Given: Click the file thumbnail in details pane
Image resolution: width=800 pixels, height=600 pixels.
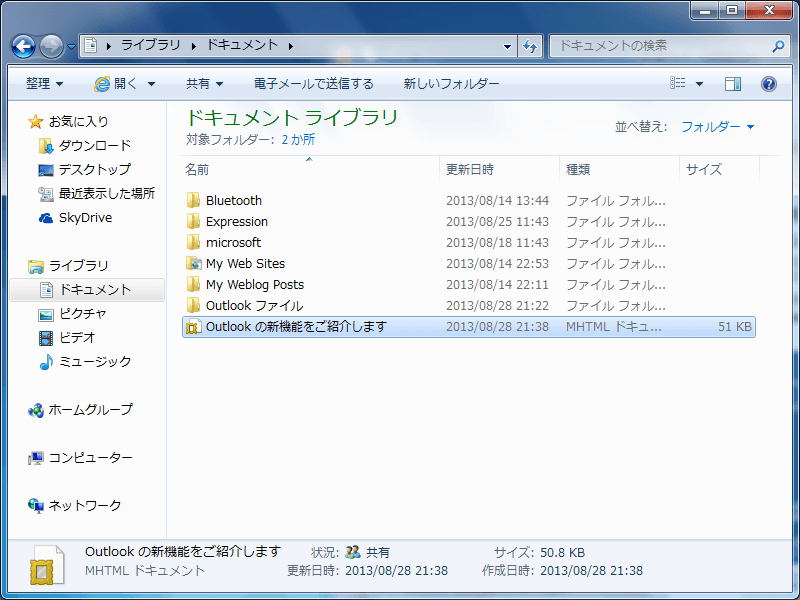Looking at the screenshot, I should tap(48, 565).
